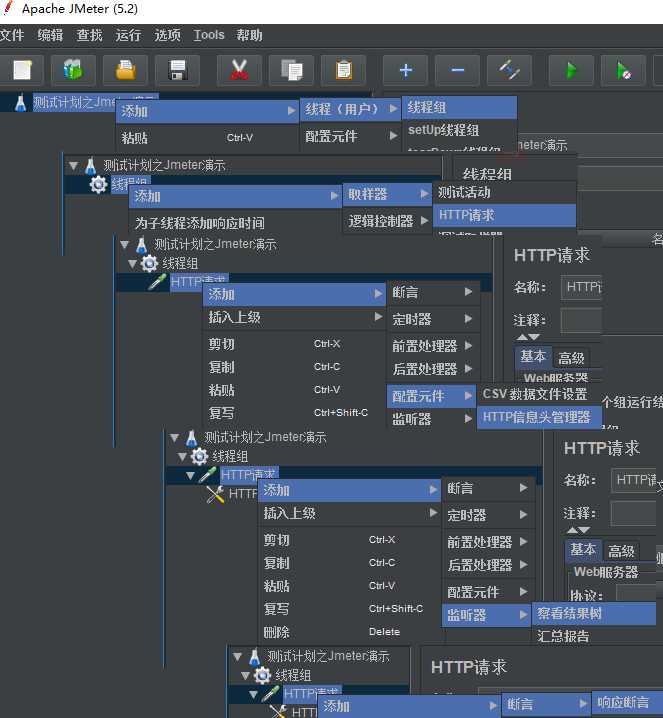This screenshot has width=663, height=718.
Task: Collapse 测试计划之Jmeter演示 node above 为子线程添加响应时间 menu
Action: tap(73, 165)
